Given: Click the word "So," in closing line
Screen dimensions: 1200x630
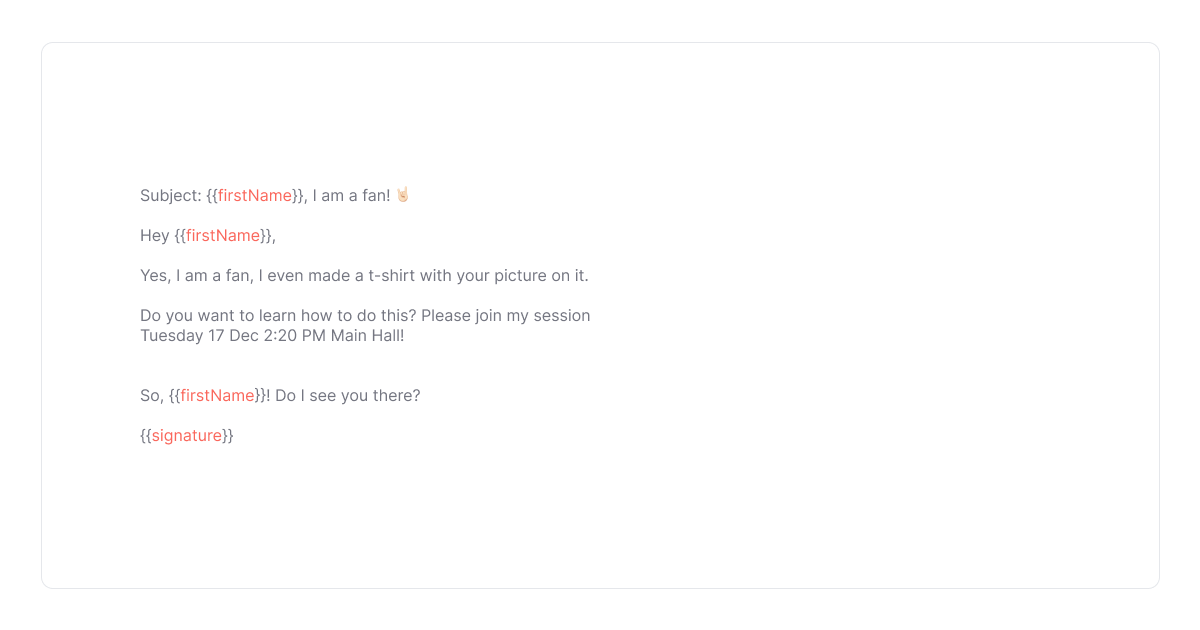Looking at the screenshot, I should click(152, 395).
